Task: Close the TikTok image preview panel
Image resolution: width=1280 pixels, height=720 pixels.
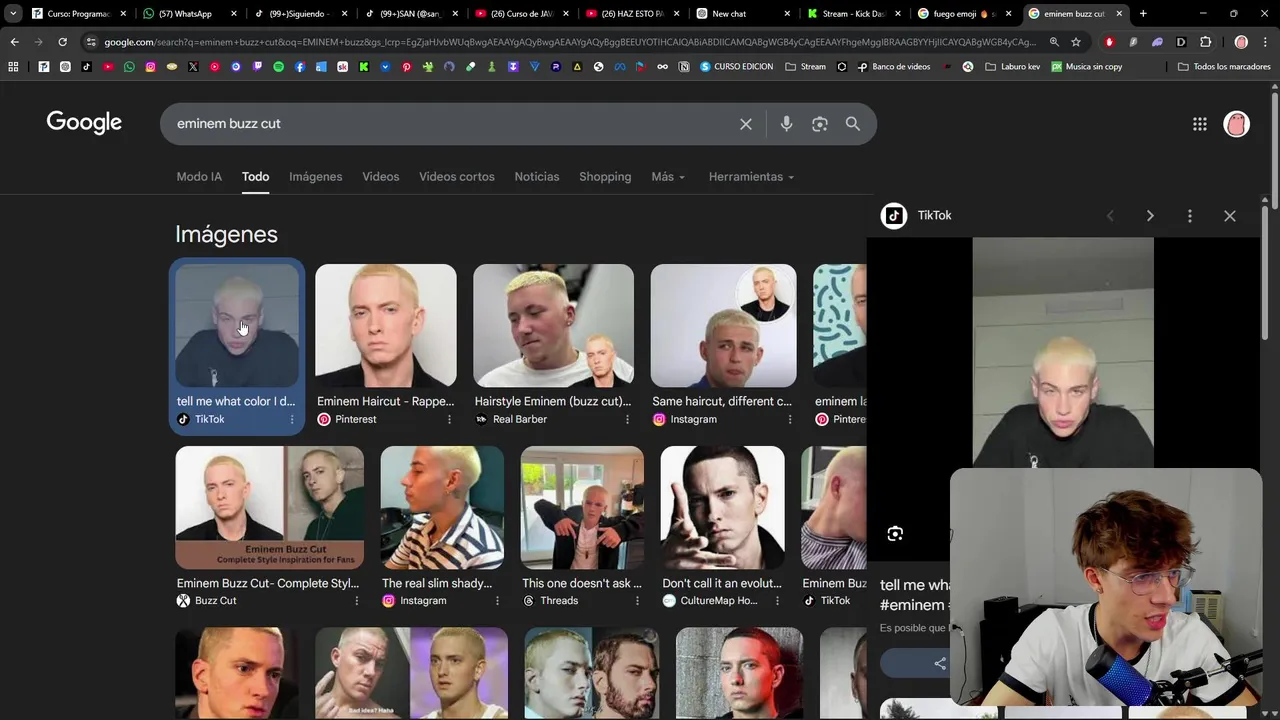Action: (1230, 216)
